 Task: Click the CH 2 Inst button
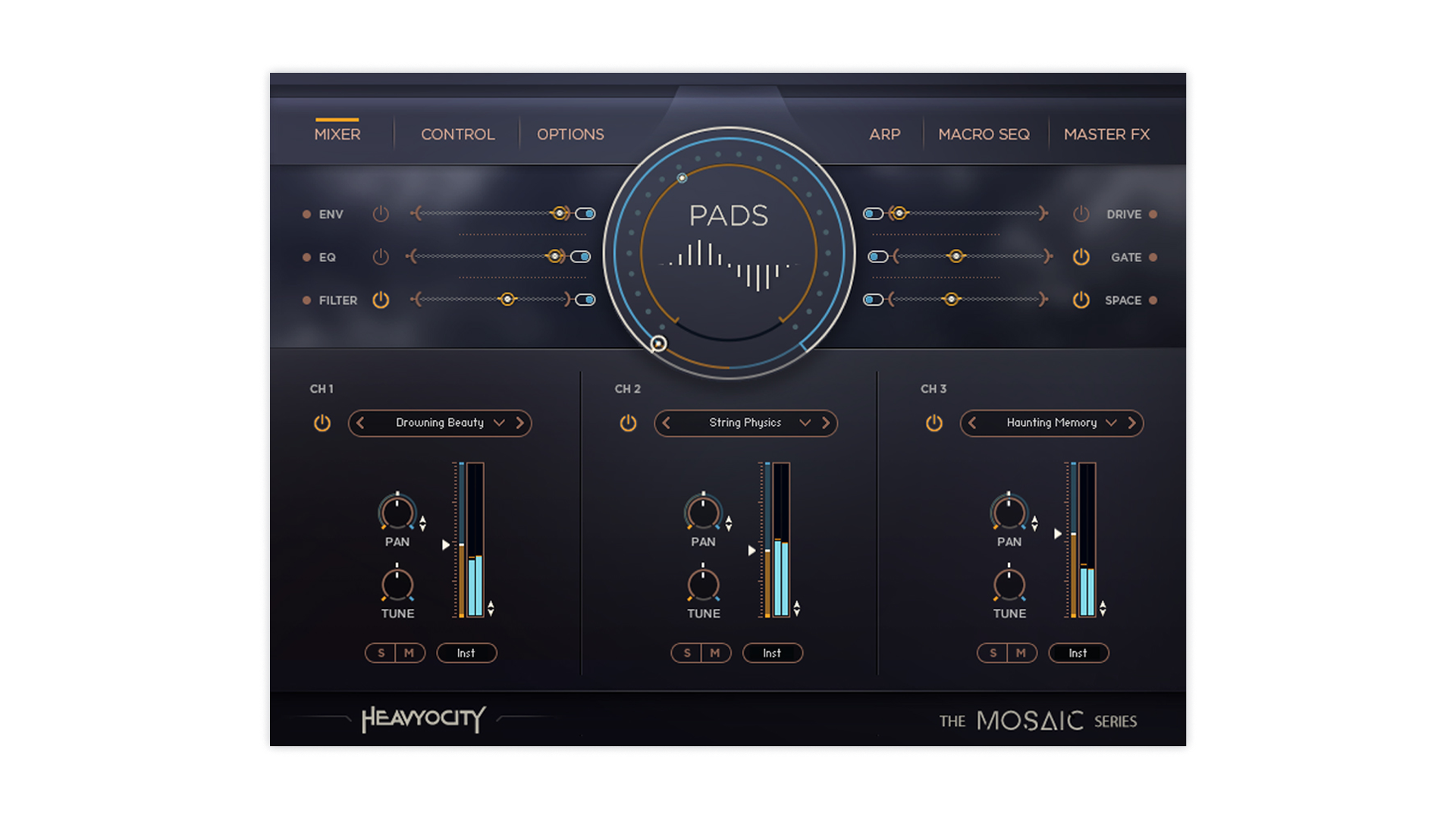point(772,653)
